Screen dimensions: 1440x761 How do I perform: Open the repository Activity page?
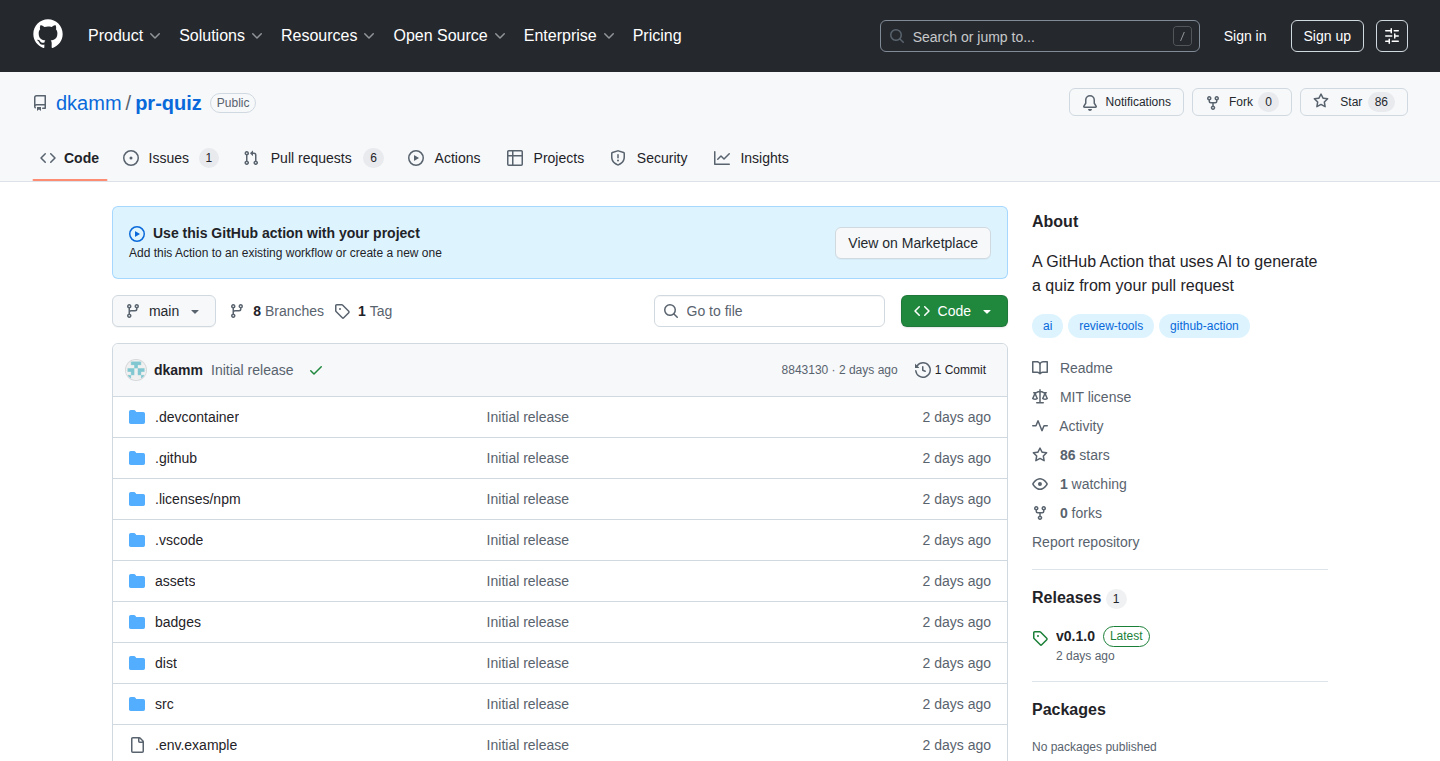pos(1068,426)
